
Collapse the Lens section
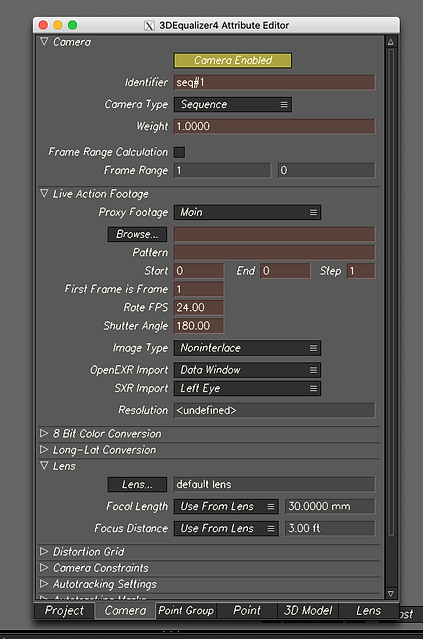coord(44,466)
